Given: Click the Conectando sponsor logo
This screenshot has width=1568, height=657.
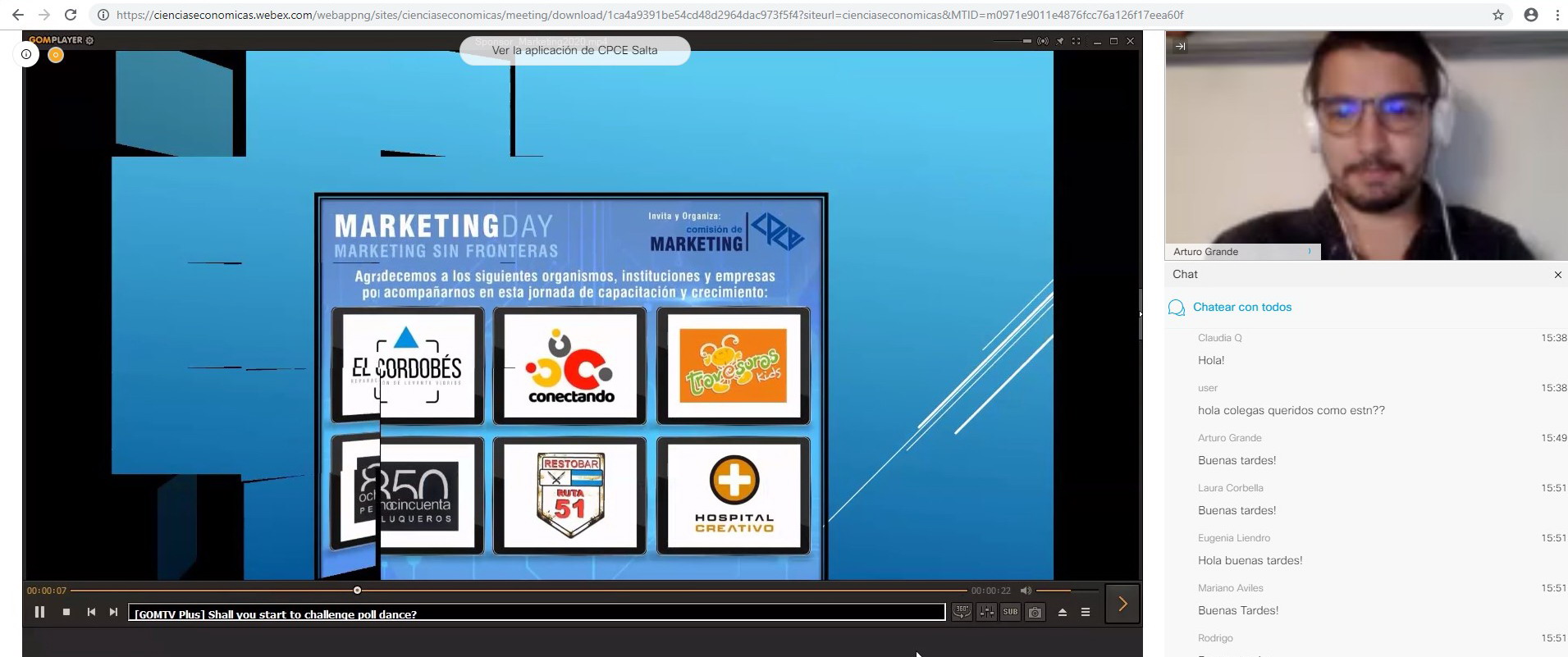Looking at the screenshot, I should [570, 366].
